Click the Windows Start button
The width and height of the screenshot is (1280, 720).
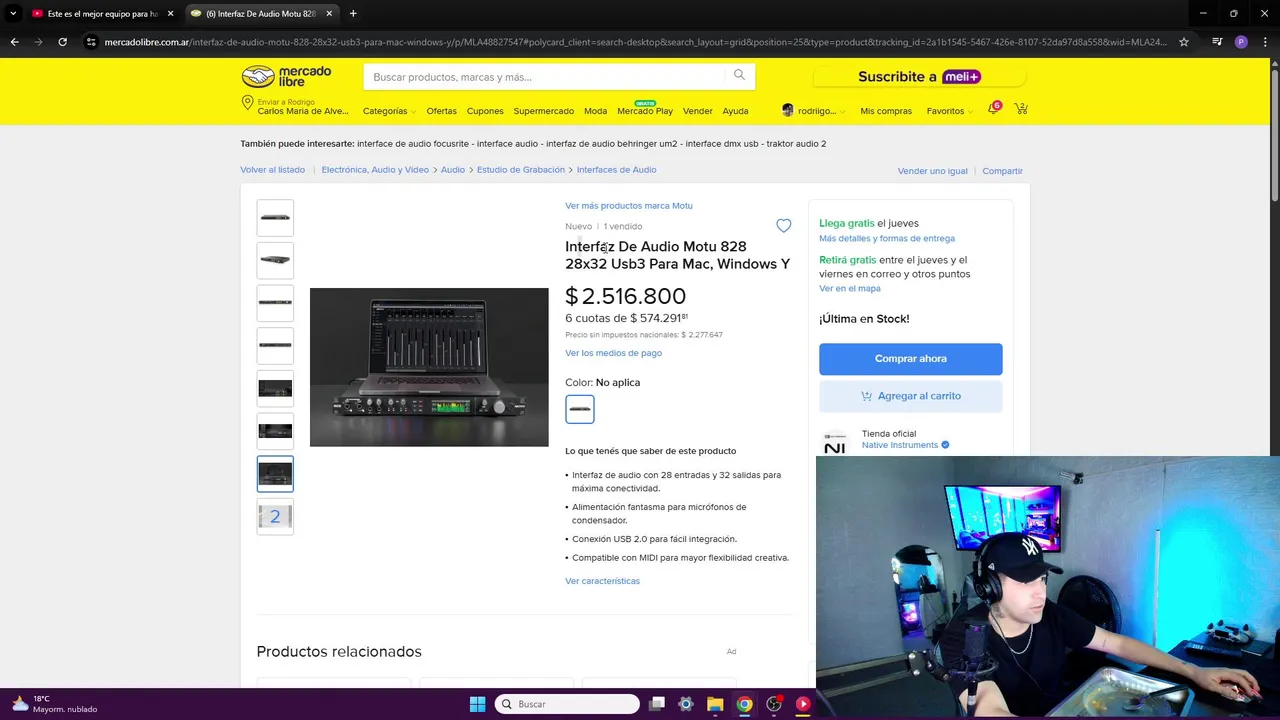477,704
